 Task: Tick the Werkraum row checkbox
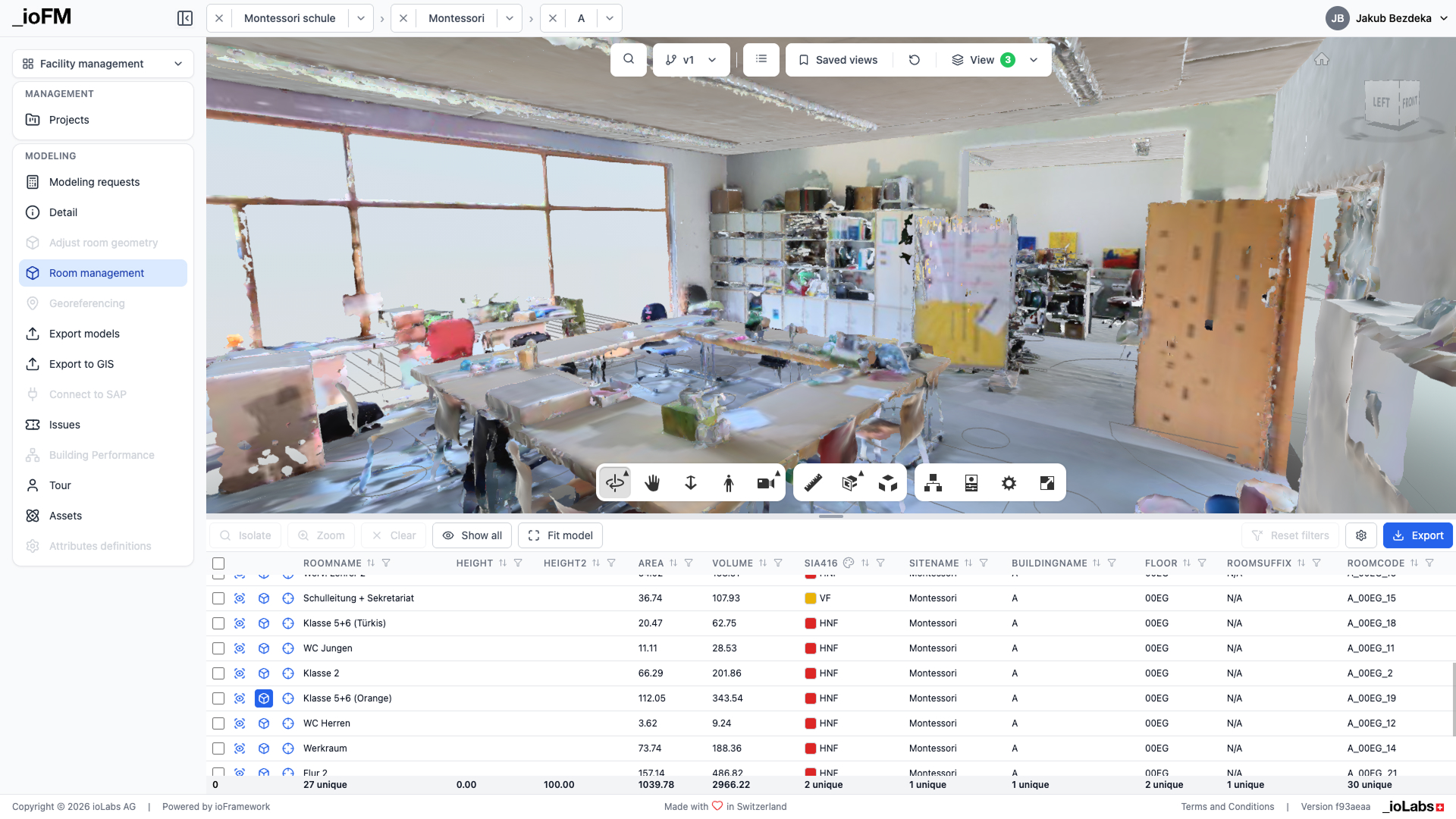click(x=218, y=748)
